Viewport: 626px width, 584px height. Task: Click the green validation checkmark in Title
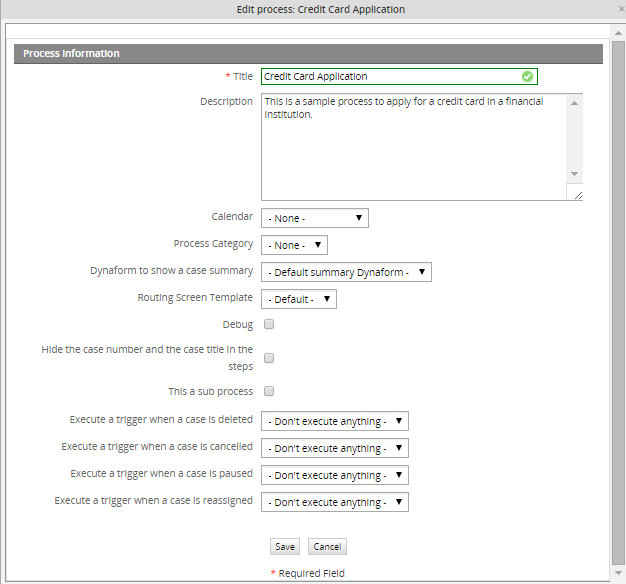(x=527, y=76)
